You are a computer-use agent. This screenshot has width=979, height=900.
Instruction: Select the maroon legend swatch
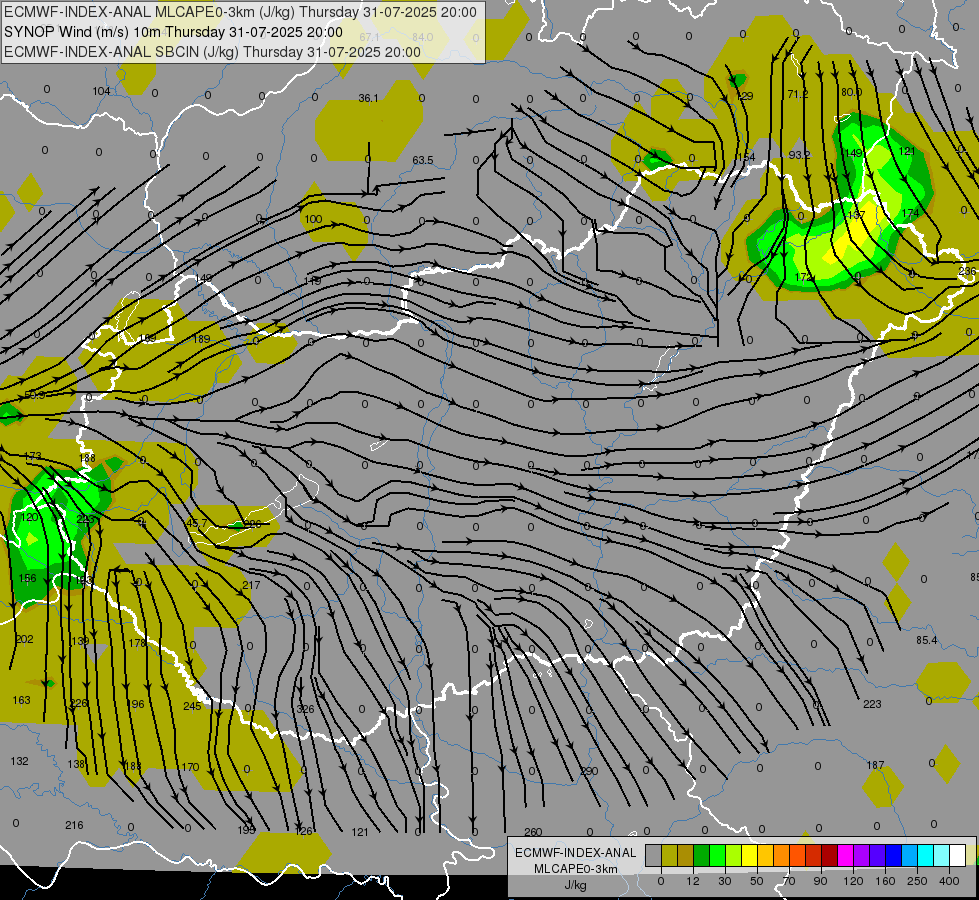(x=829, y=856)
